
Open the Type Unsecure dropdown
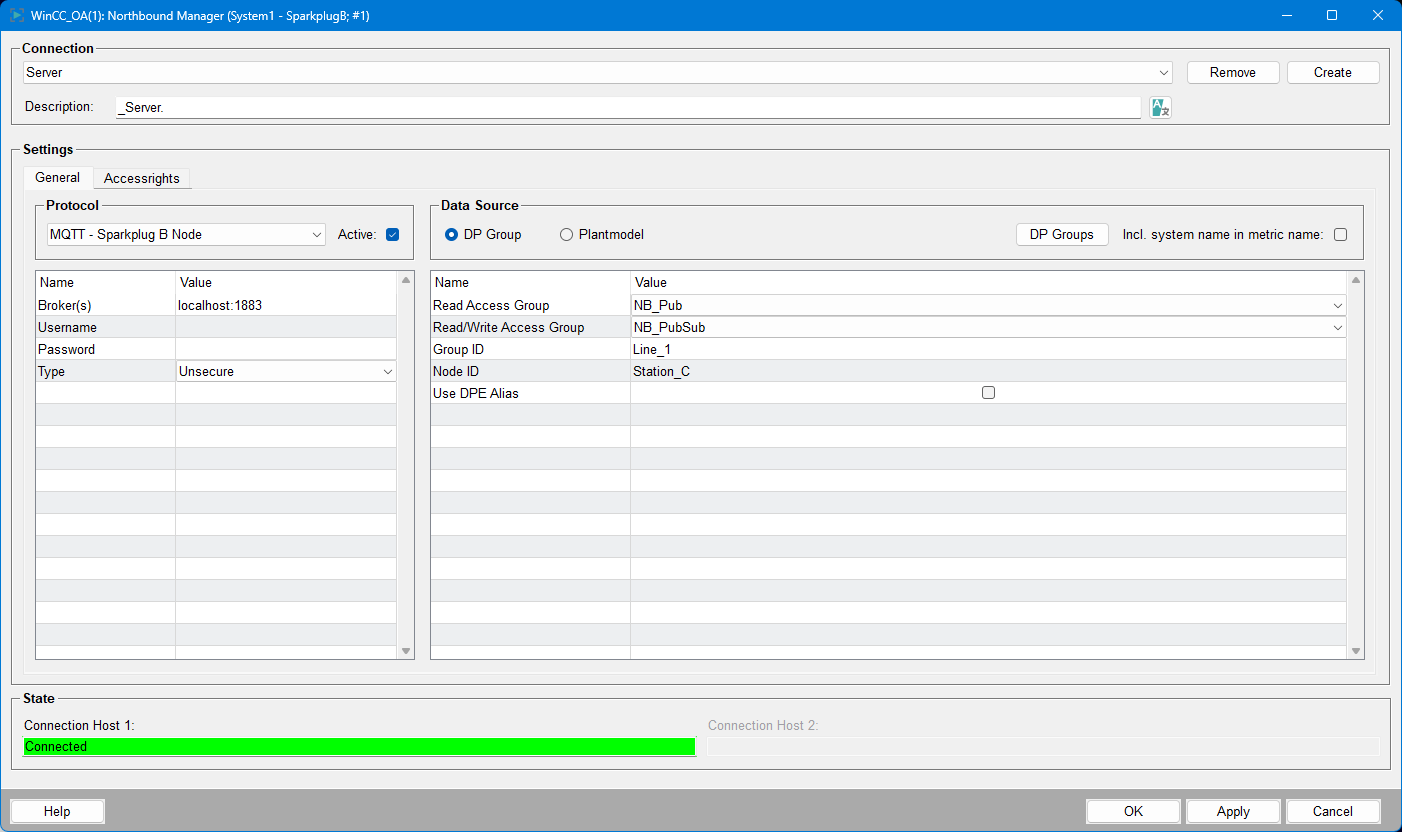click(388, 372)
